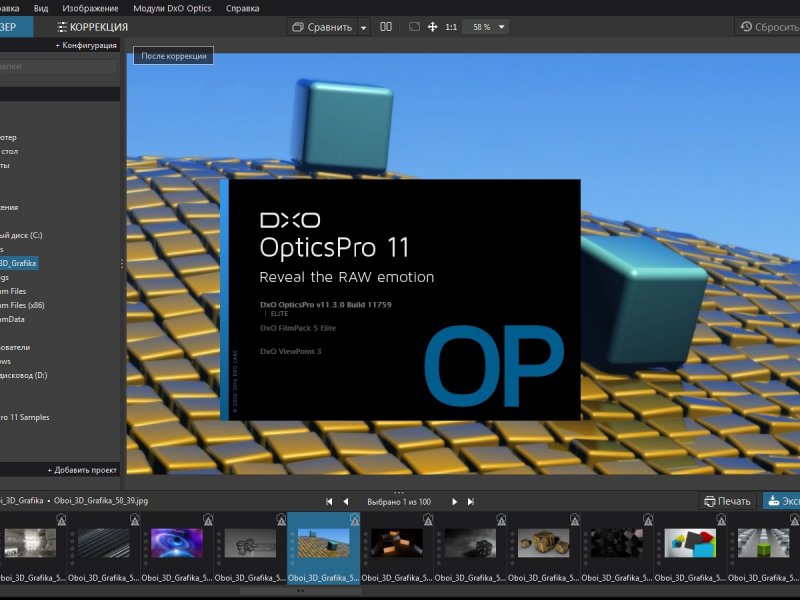800x600 pixels.
Task: Select the gold cubes thumbnail
Action: (x=543, y=543)
